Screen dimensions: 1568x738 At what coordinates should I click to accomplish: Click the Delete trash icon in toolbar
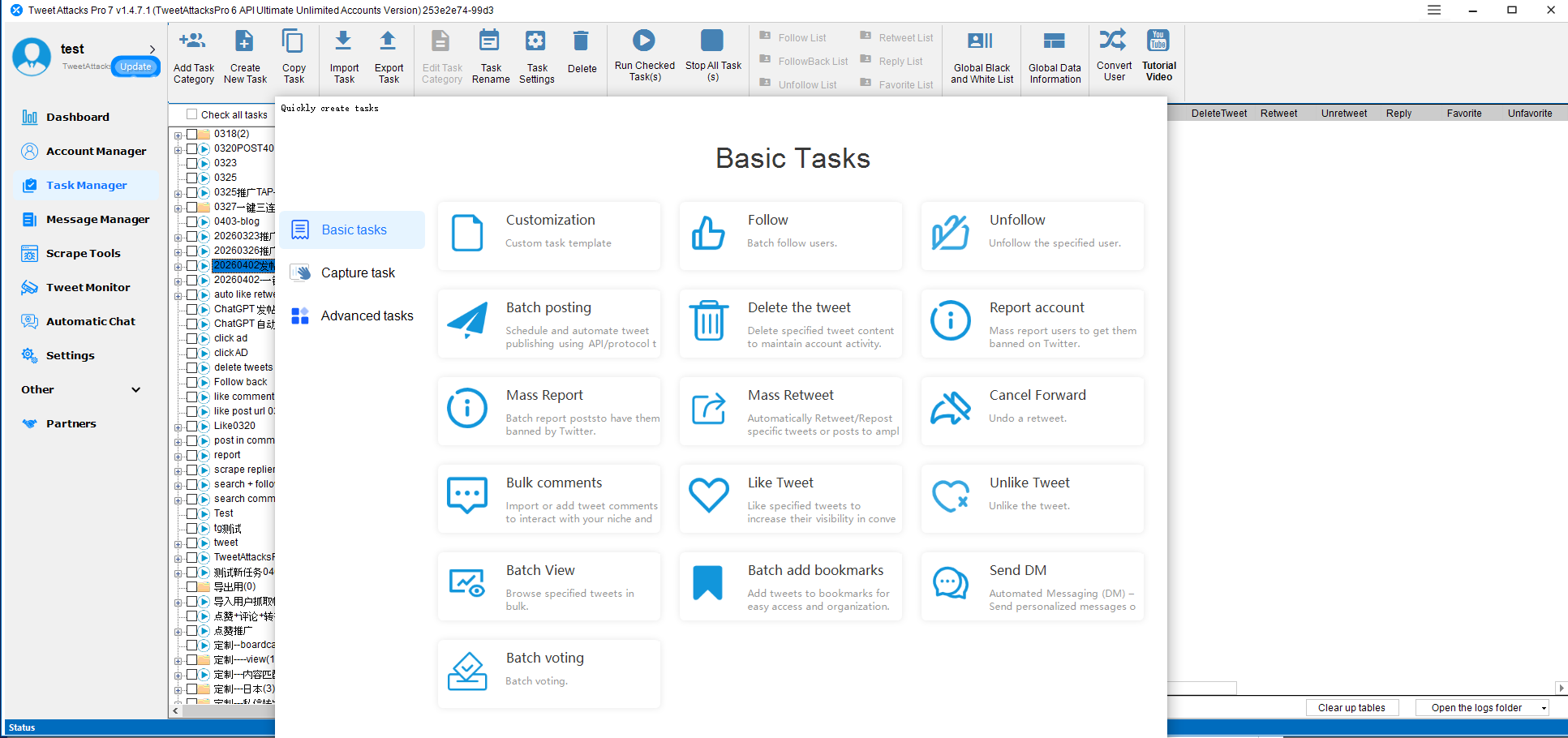click(x=581, y=42)
